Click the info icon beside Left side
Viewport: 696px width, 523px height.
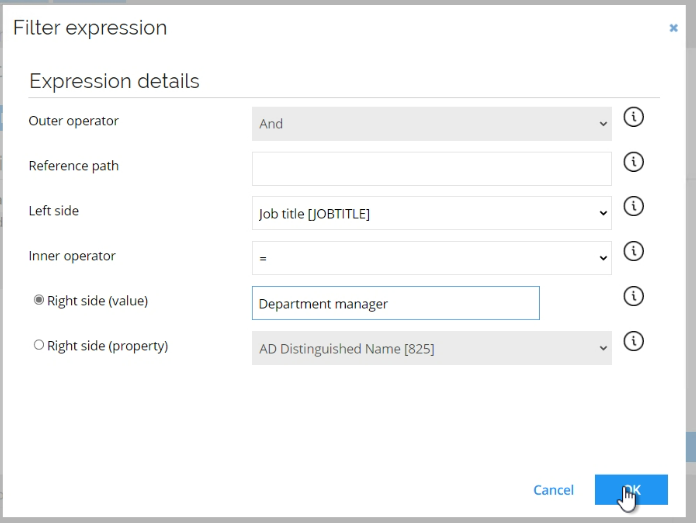click(633, 206)
